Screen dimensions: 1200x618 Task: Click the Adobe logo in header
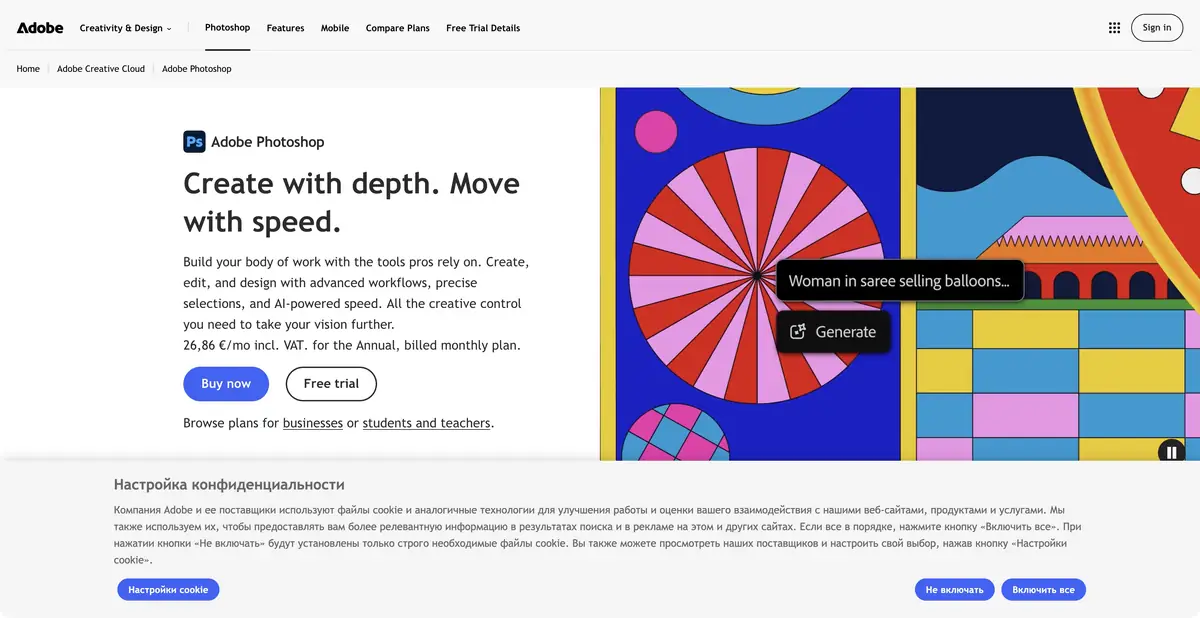coord(39,28)
